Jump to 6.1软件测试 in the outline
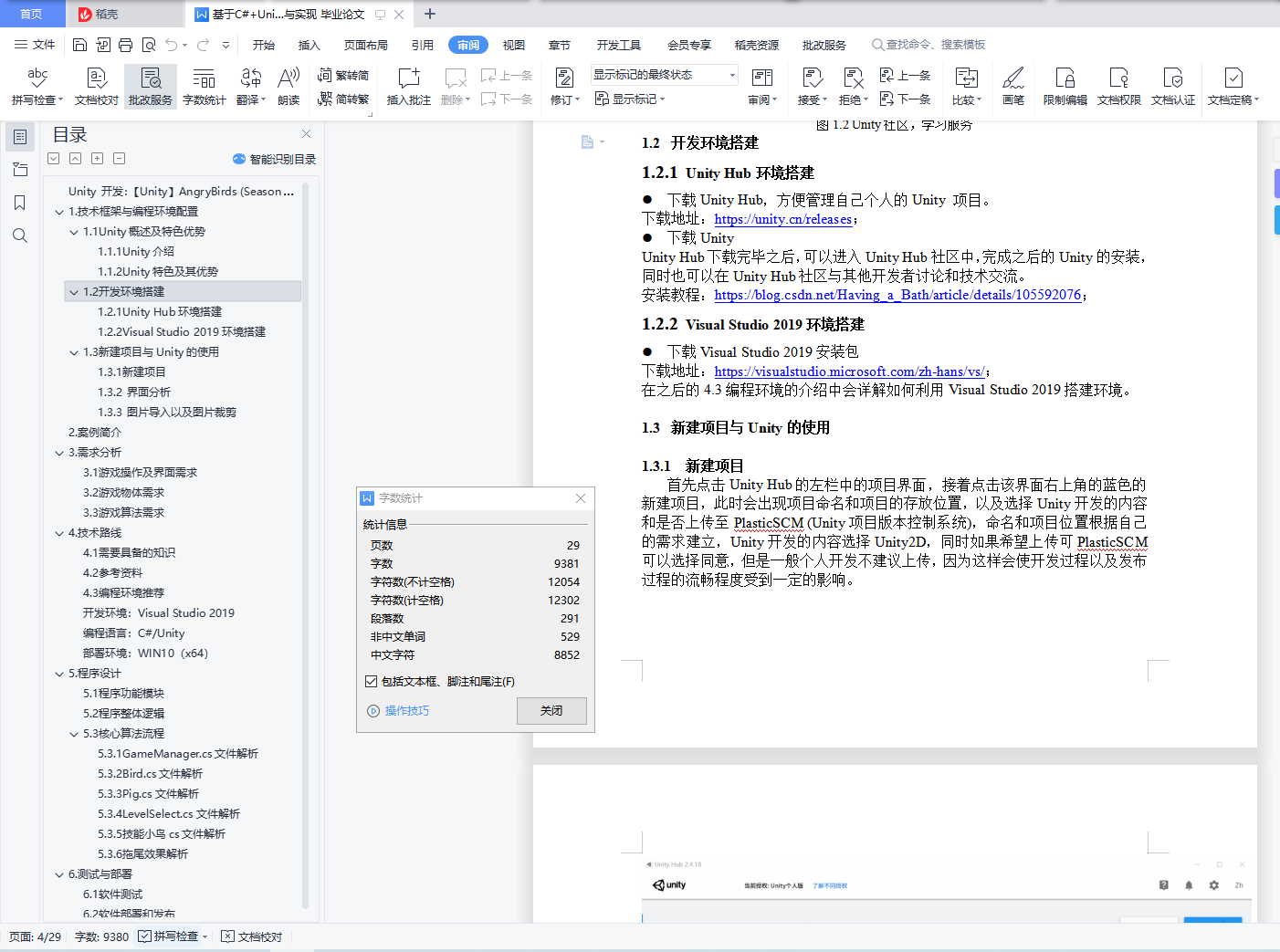Image resolution: width=1280 pixels, height=952 pixels. point(113,894)
